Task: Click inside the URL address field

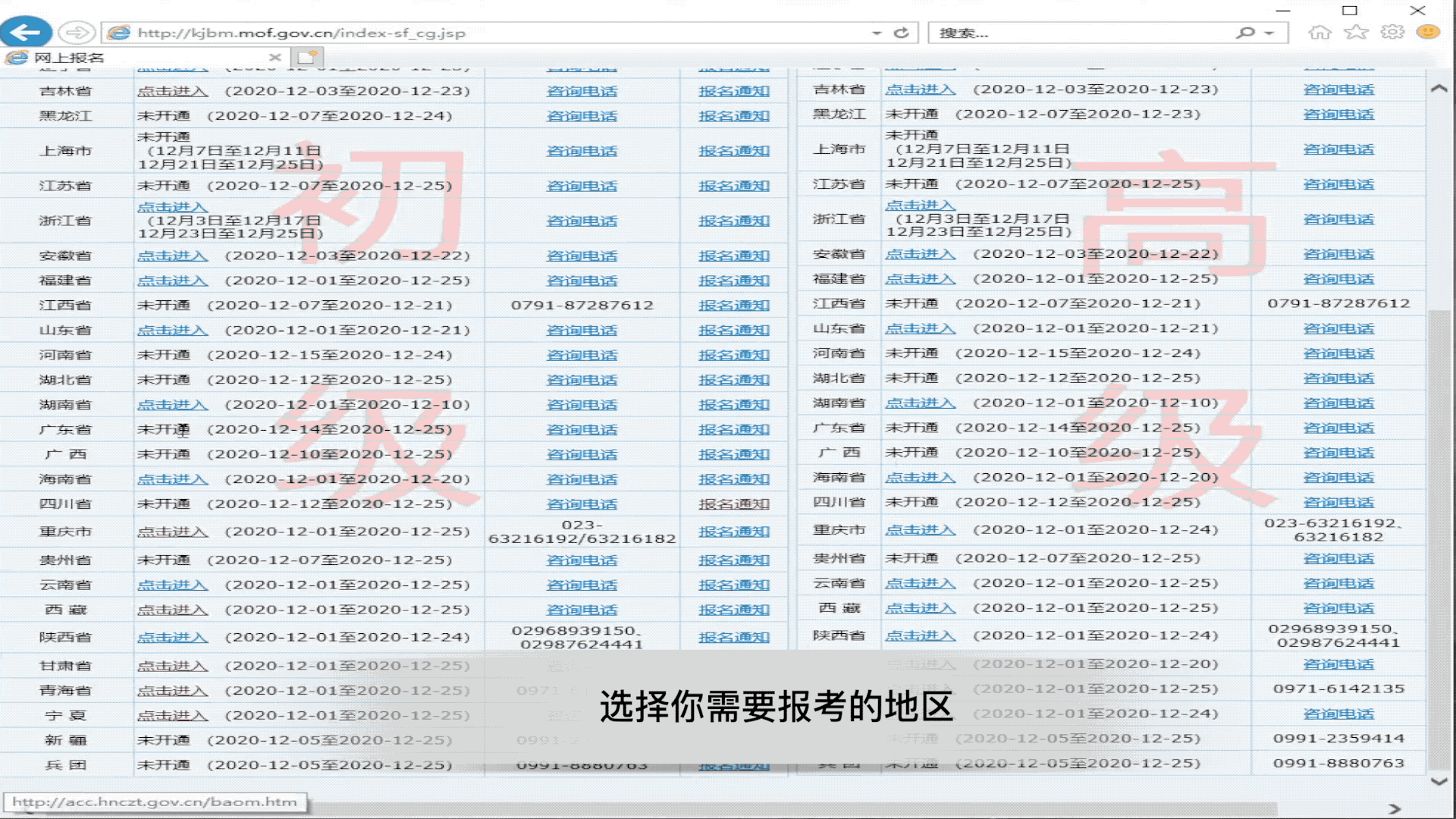Action: tap(455, 32)
